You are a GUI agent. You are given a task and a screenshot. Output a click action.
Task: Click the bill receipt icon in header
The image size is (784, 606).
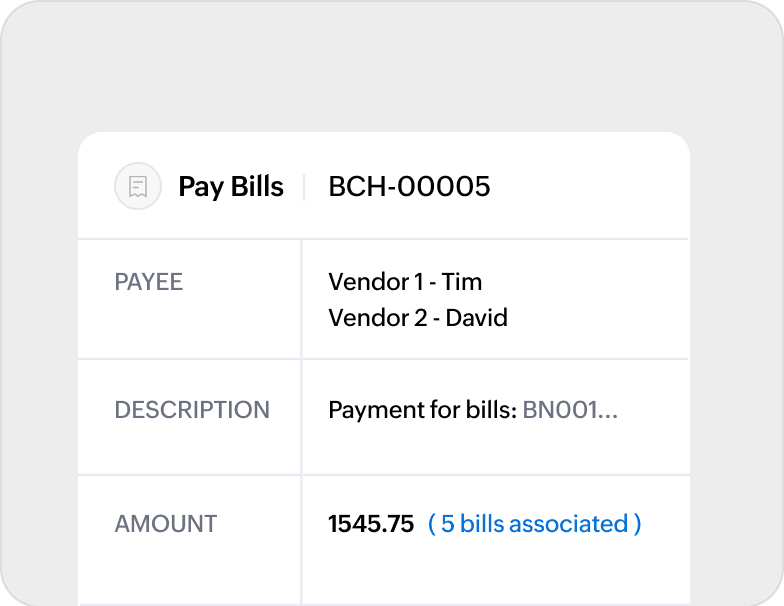(x=138, y=187)
